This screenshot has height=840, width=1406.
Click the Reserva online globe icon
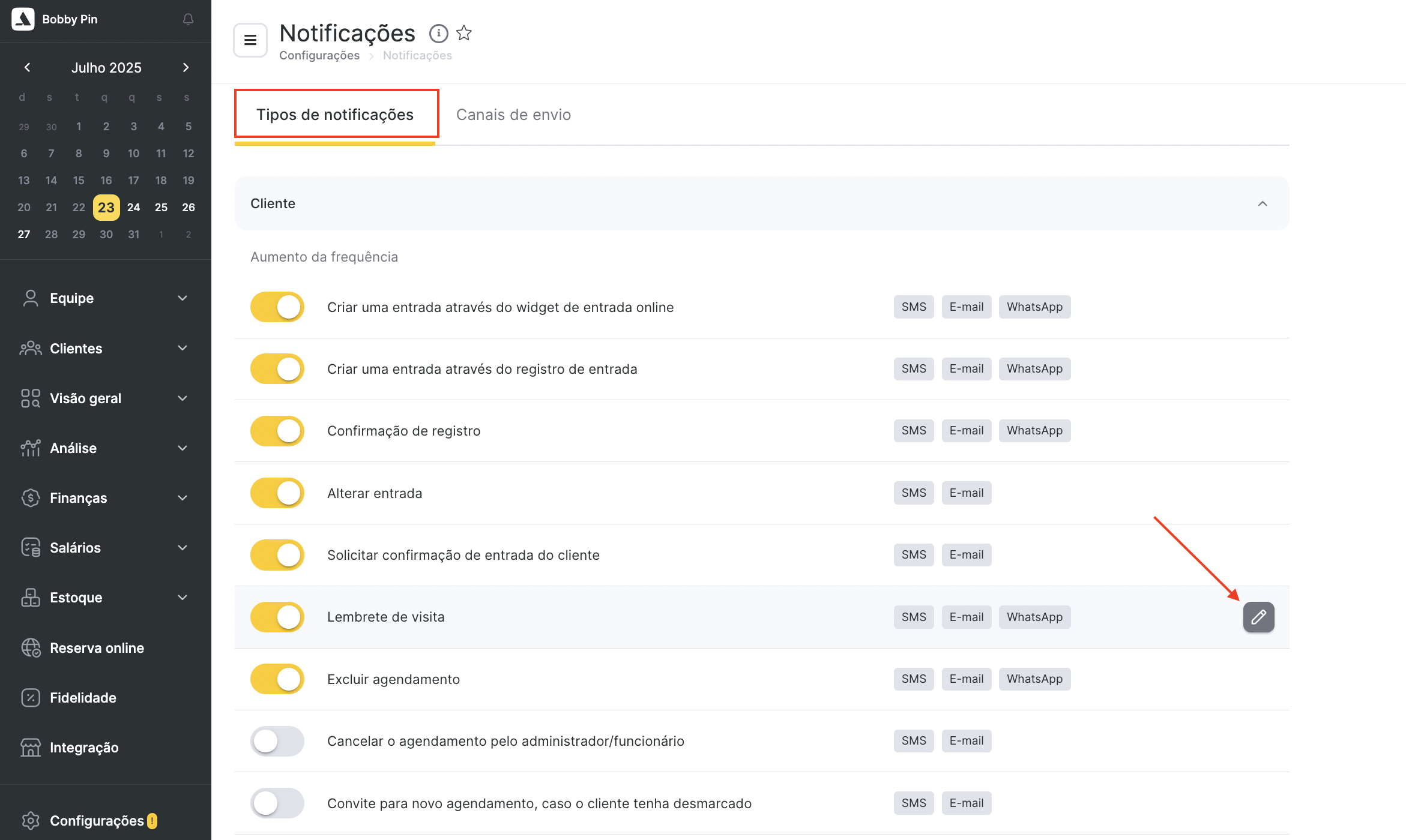31,647
